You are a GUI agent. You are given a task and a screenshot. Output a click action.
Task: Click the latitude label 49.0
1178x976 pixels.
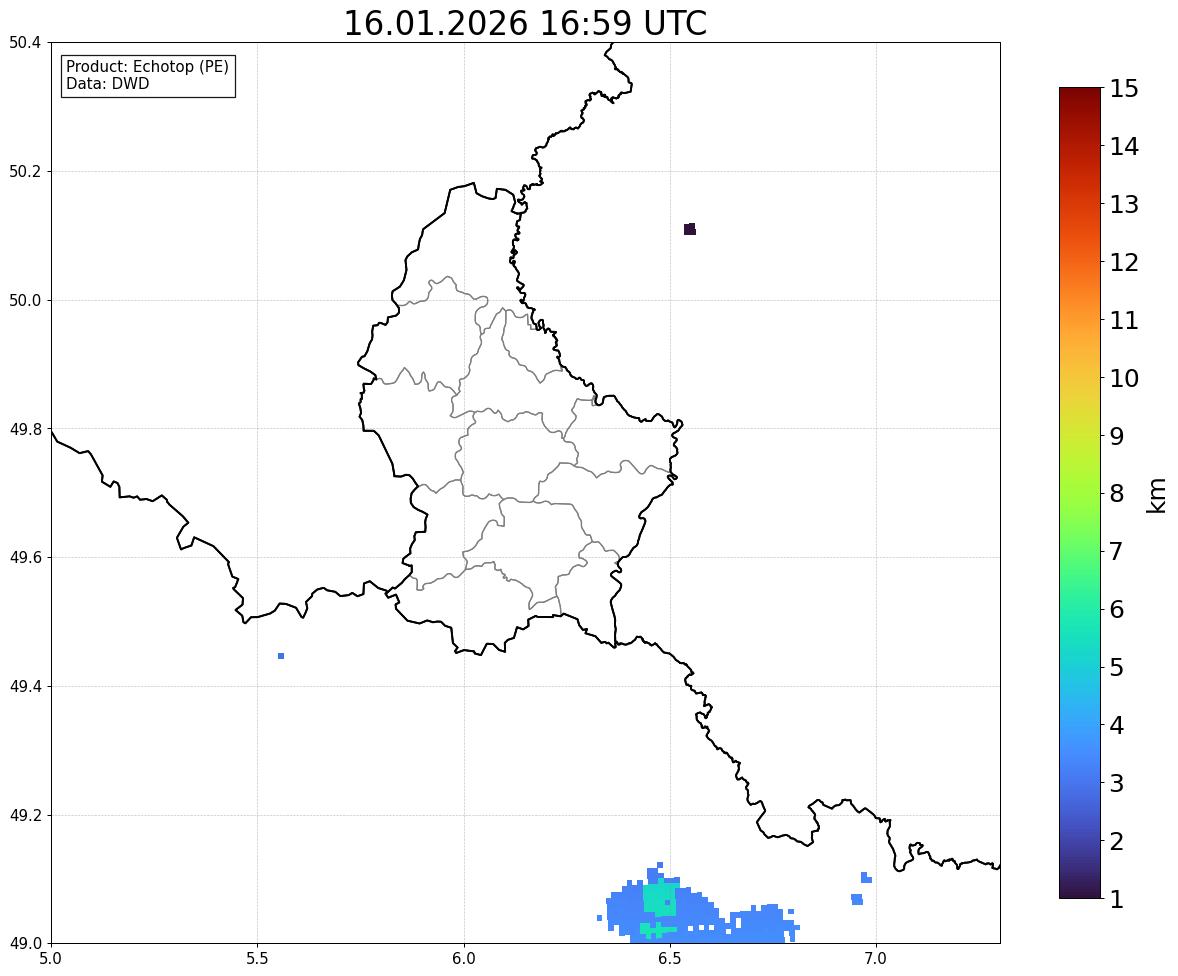pyautogui.click(x=24, y=944)
